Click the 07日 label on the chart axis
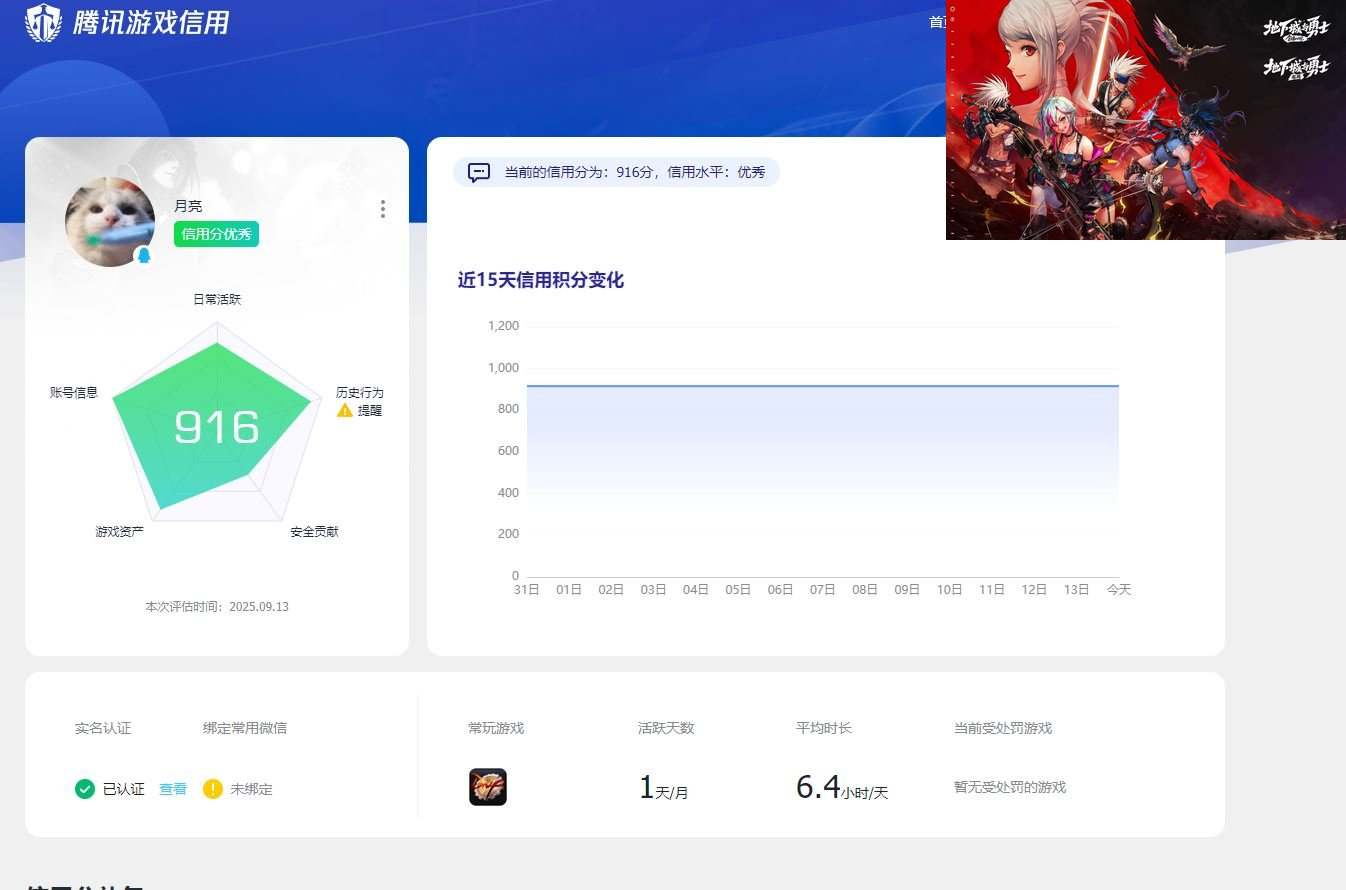The height and width of the screenshot is (890, 1346). tap(822, 590)
